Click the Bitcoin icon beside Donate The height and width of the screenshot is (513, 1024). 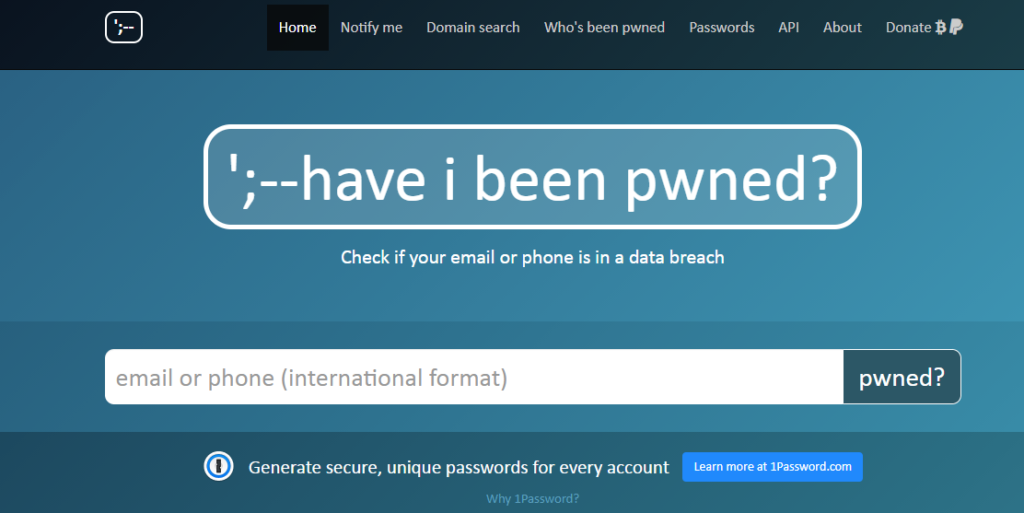940,28
